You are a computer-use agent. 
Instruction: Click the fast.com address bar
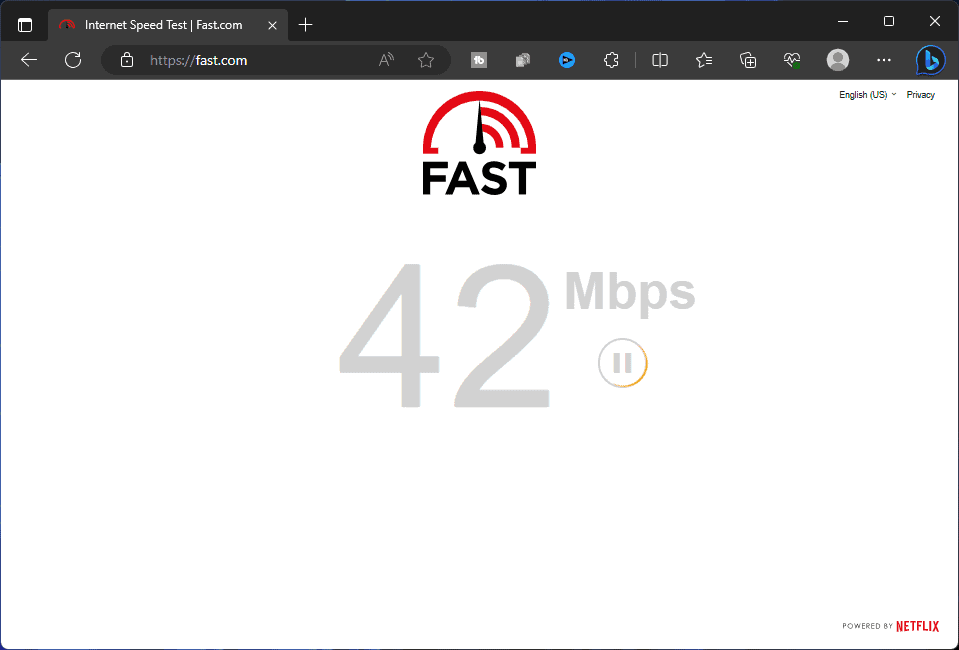click(250, 60)
